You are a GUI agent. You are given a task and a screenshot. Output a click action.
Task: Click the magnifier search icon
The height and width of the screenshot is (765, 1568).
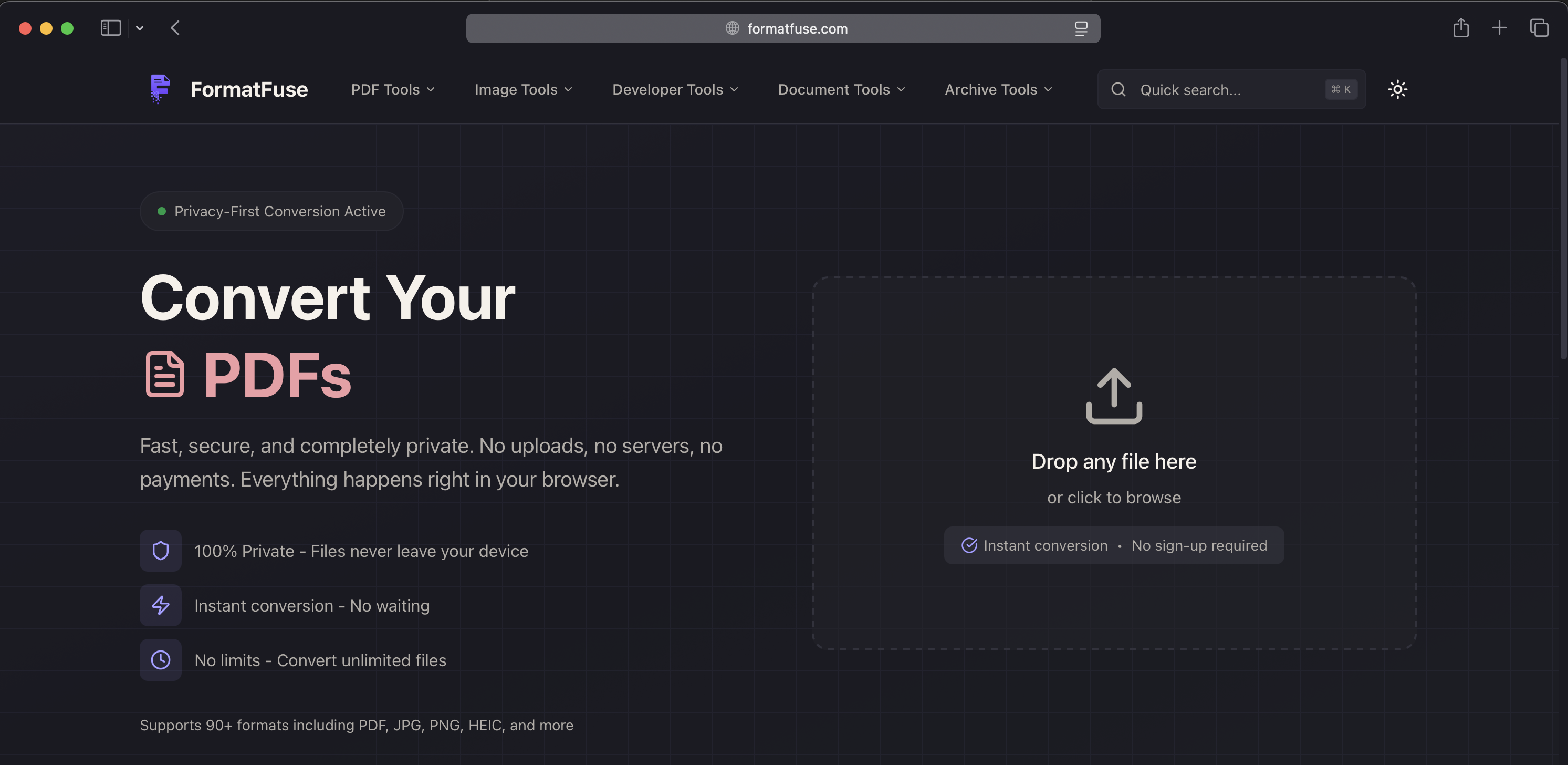[1118, 89]
